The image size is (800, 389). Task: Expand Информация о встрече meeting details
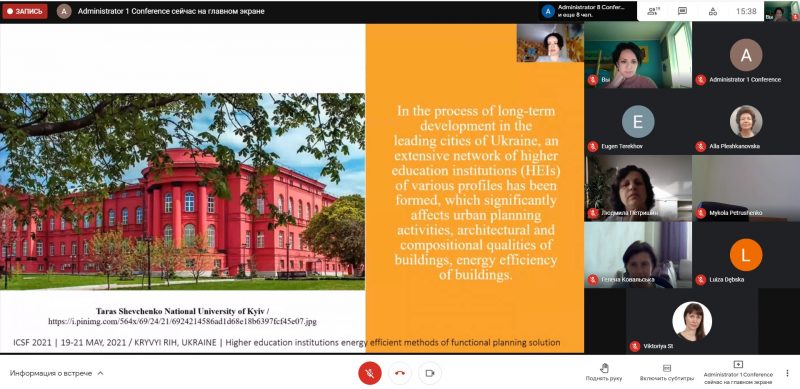(x=57, y=373)
